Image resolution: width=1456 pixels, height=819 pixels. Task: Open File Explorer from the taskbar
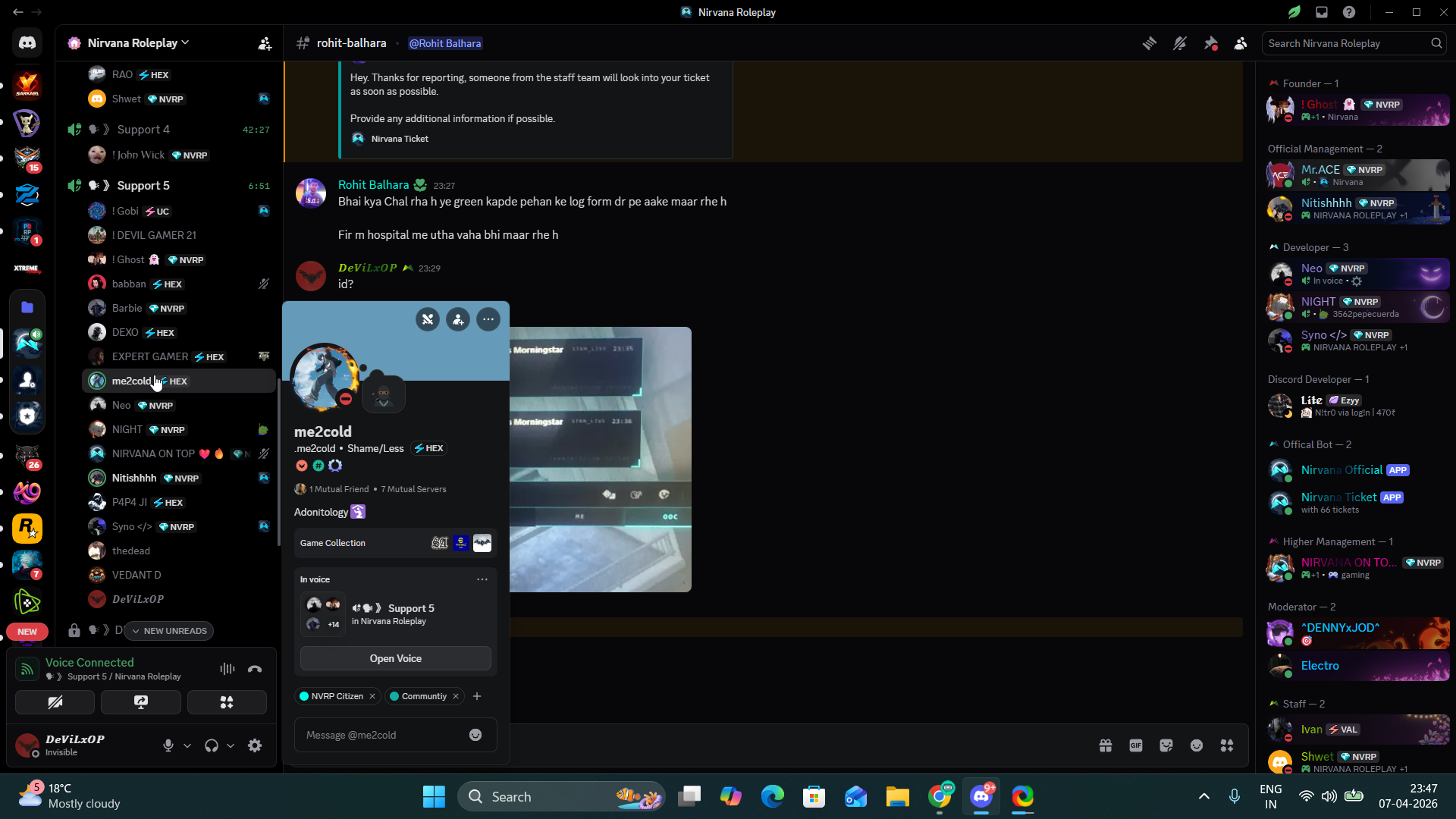(898, 796)
